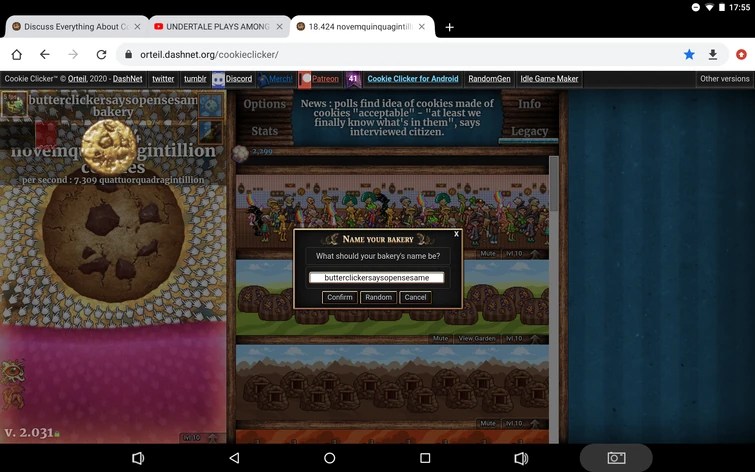
Task: Tap the volume down speaker icon
Action: pyautogui.click(x=138, y=458)
